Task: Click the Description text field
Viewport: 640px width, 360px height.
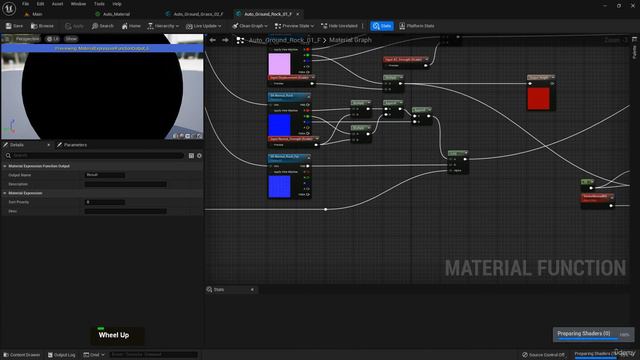Action: (125, 184)
